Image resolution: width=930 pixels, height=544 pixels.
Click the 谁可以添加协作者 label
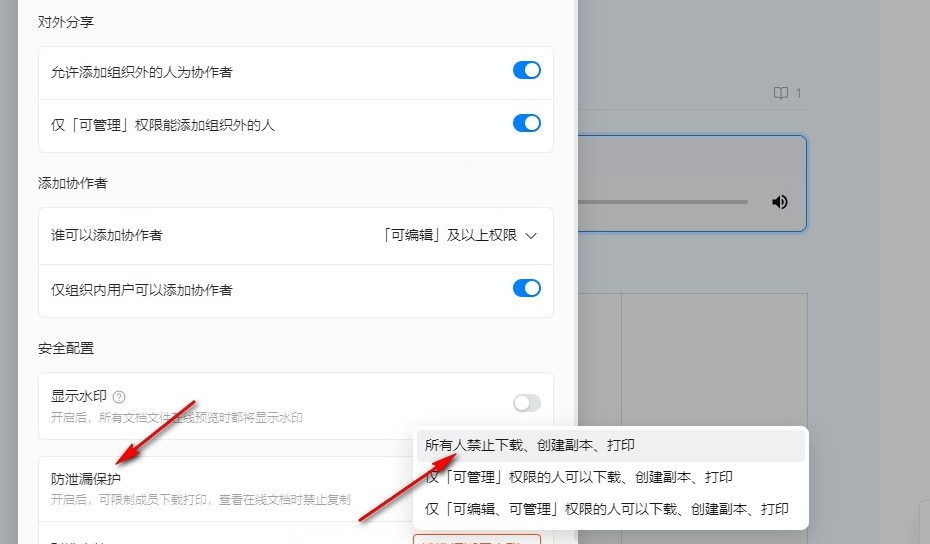107,236
